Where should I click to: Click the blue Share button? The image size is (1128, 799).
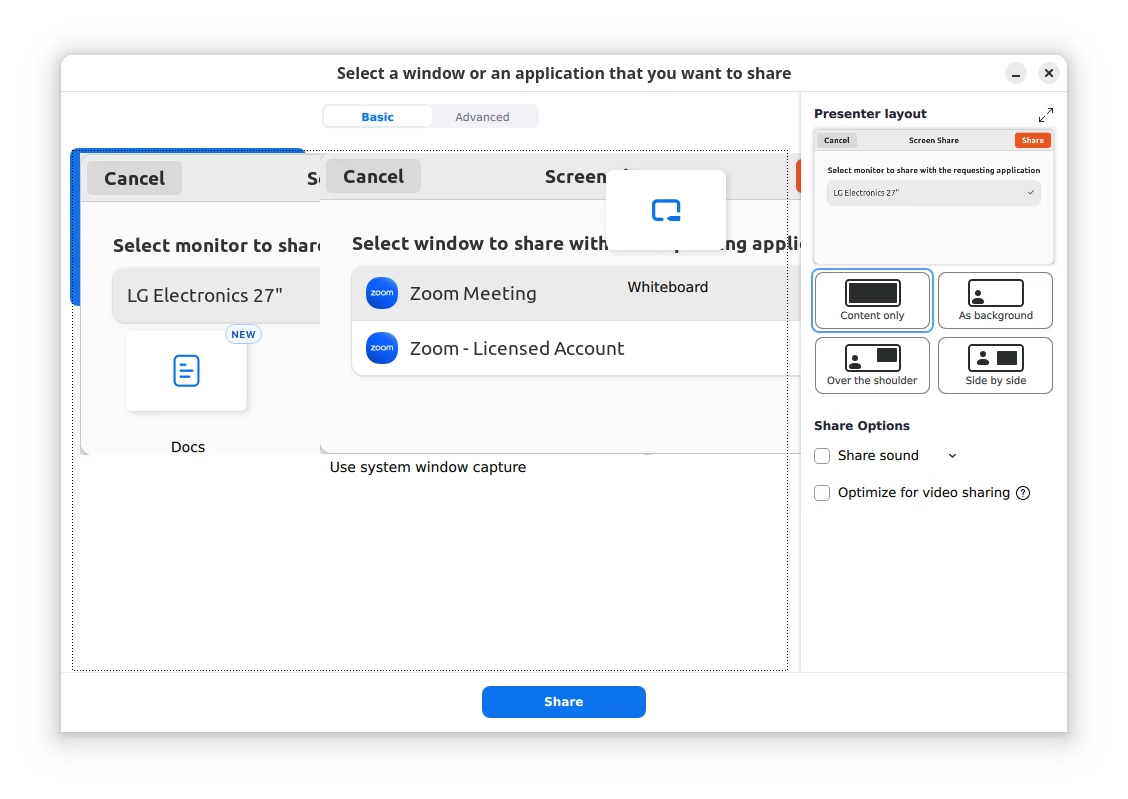[x=563, y=701]
